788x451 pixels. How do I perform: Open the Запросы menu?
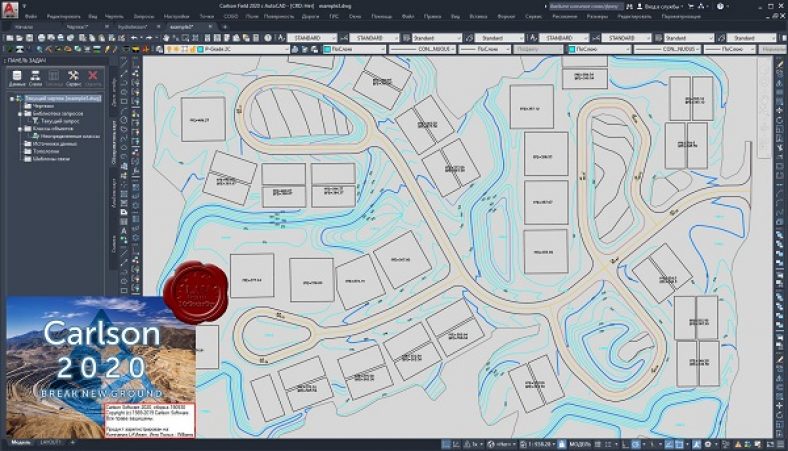144,17
